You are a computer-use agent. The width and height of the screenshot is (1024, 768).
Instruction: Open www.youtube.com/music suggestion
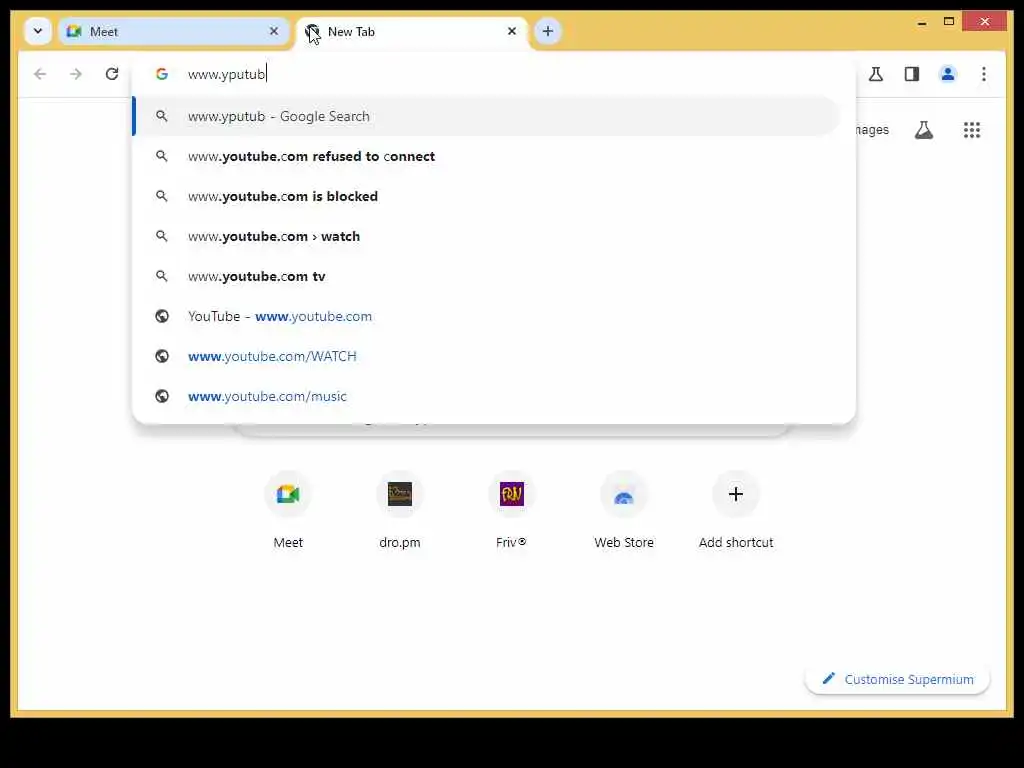pos(487,396)
